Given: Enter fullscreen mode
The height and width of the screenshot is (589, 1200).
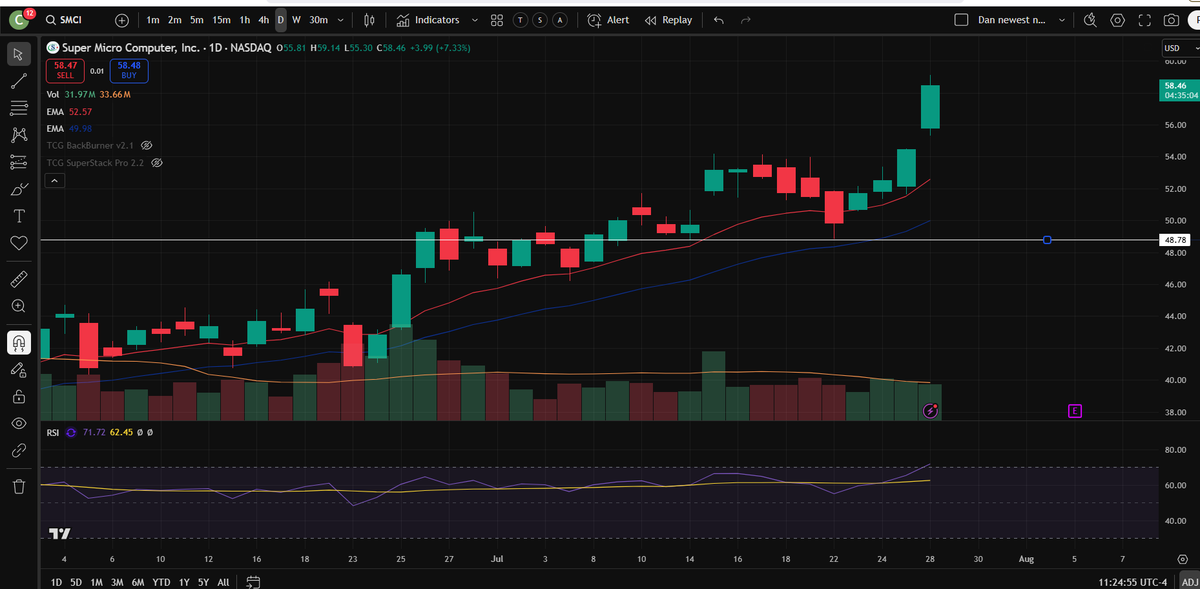Looking at the screenshot, I should [1146, 20].
